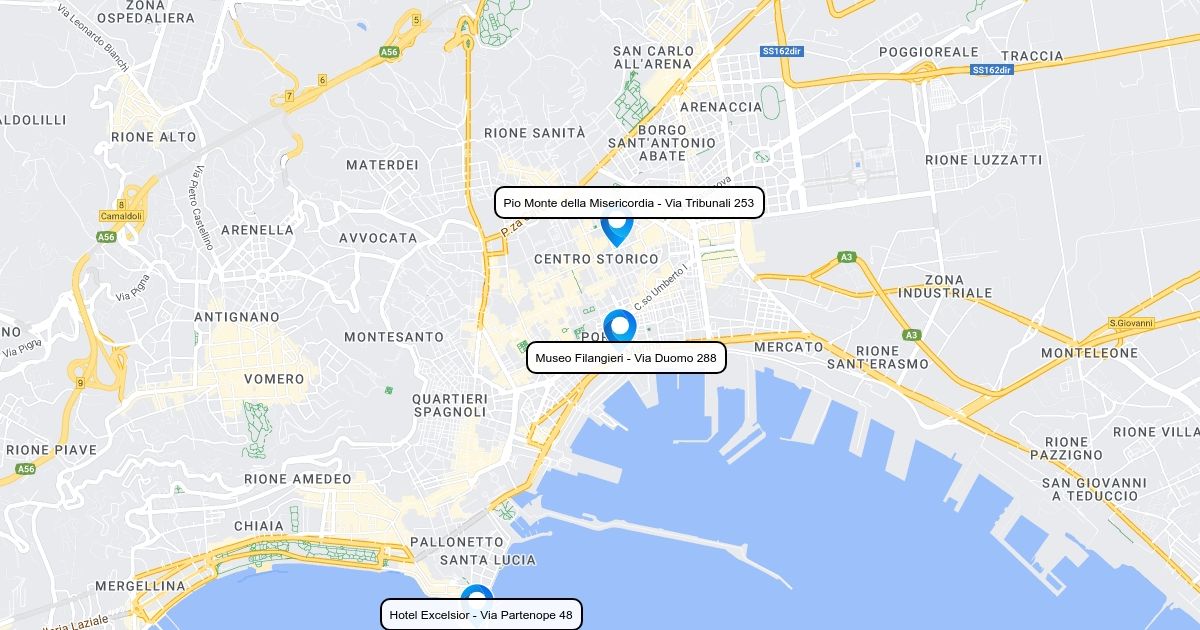Select the Quartieri Spagnoli label
Screen dimensions: 1200x630
(x=449, y=405)
